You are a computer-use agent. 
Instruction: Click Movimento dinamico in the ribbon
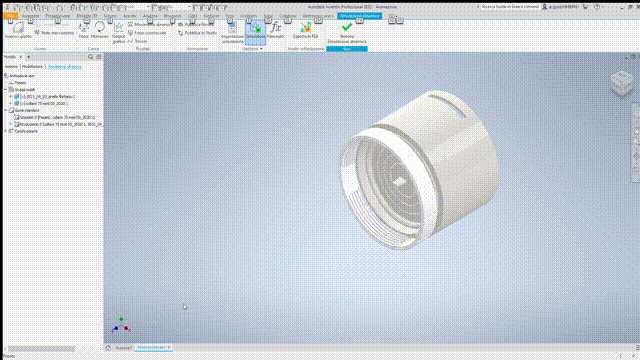[x=150, y=24]
